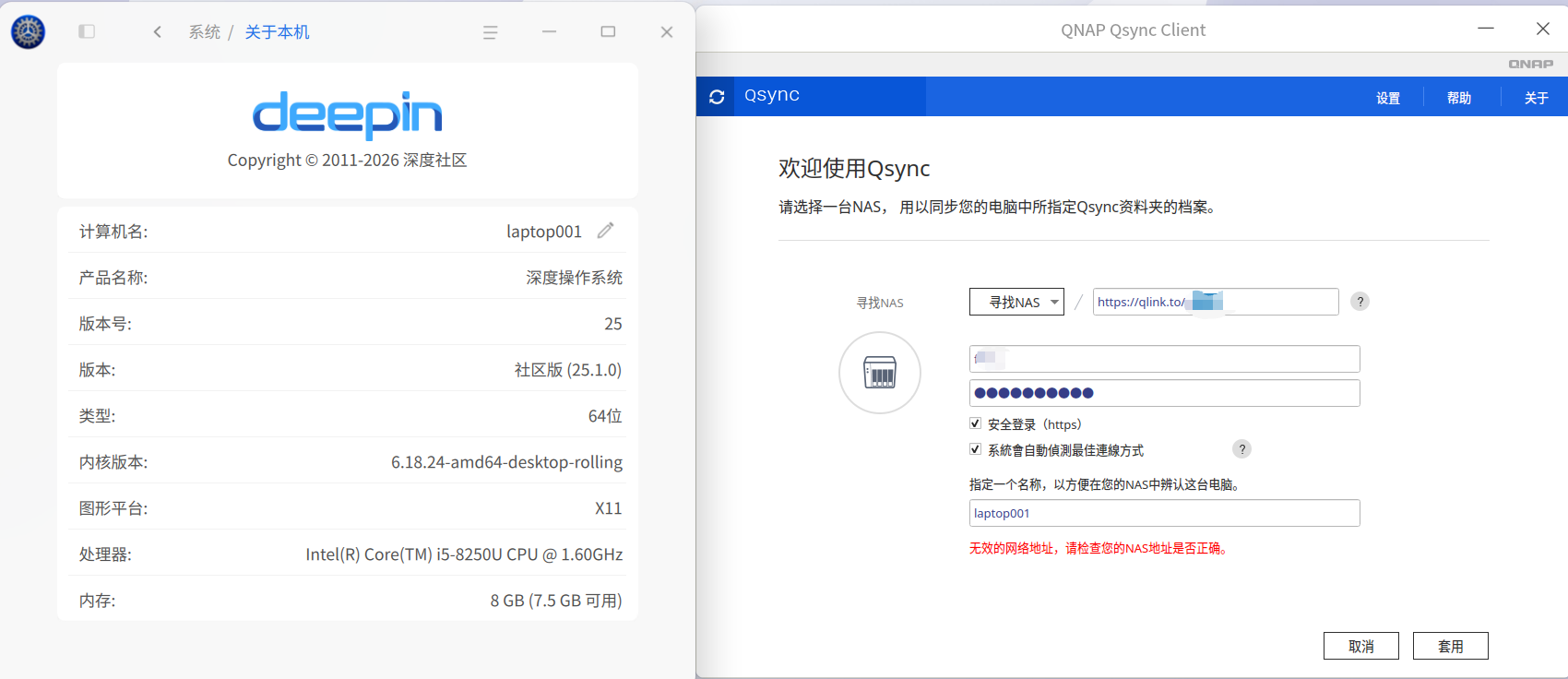Viewport: 1568px width, 679px height.
Task: Click the password field with dots
Action: click(1165, 393)
